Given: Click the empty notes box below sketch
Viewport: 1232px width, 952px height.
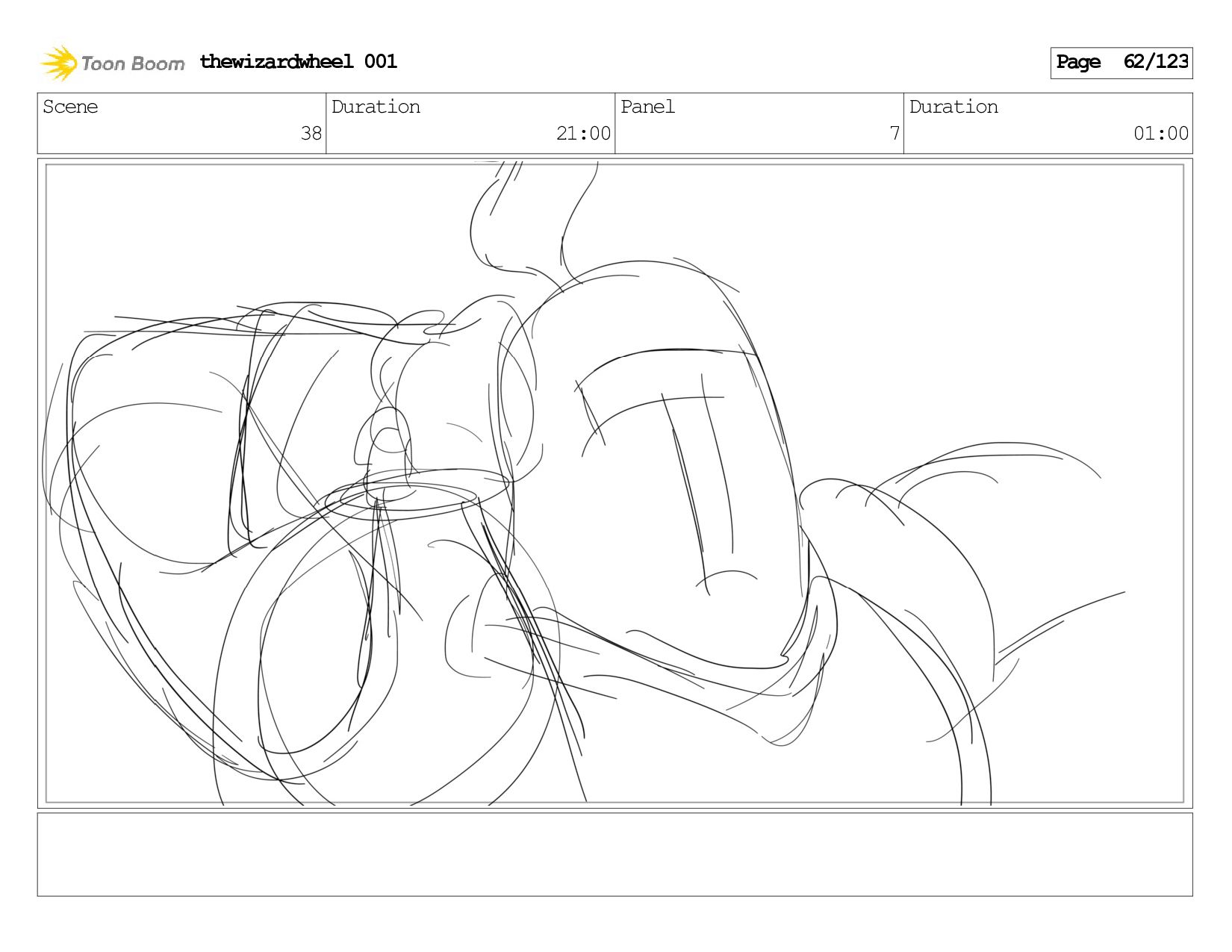Looking at the screenshot, I should coord(615,854).
